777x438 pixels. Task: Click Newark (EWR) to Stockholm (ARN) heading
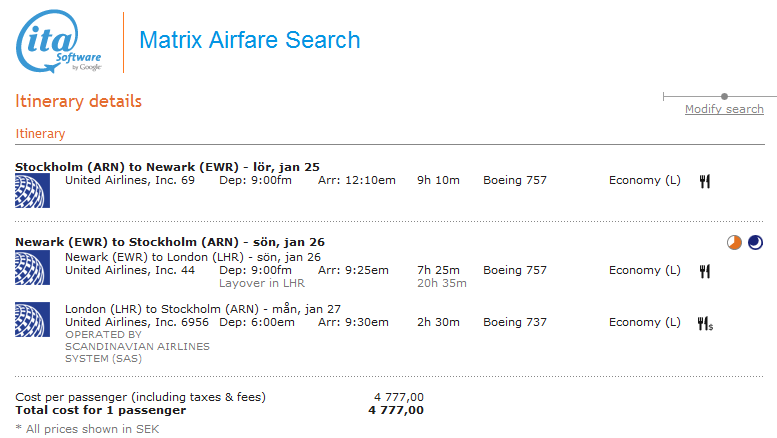(169, 242)
